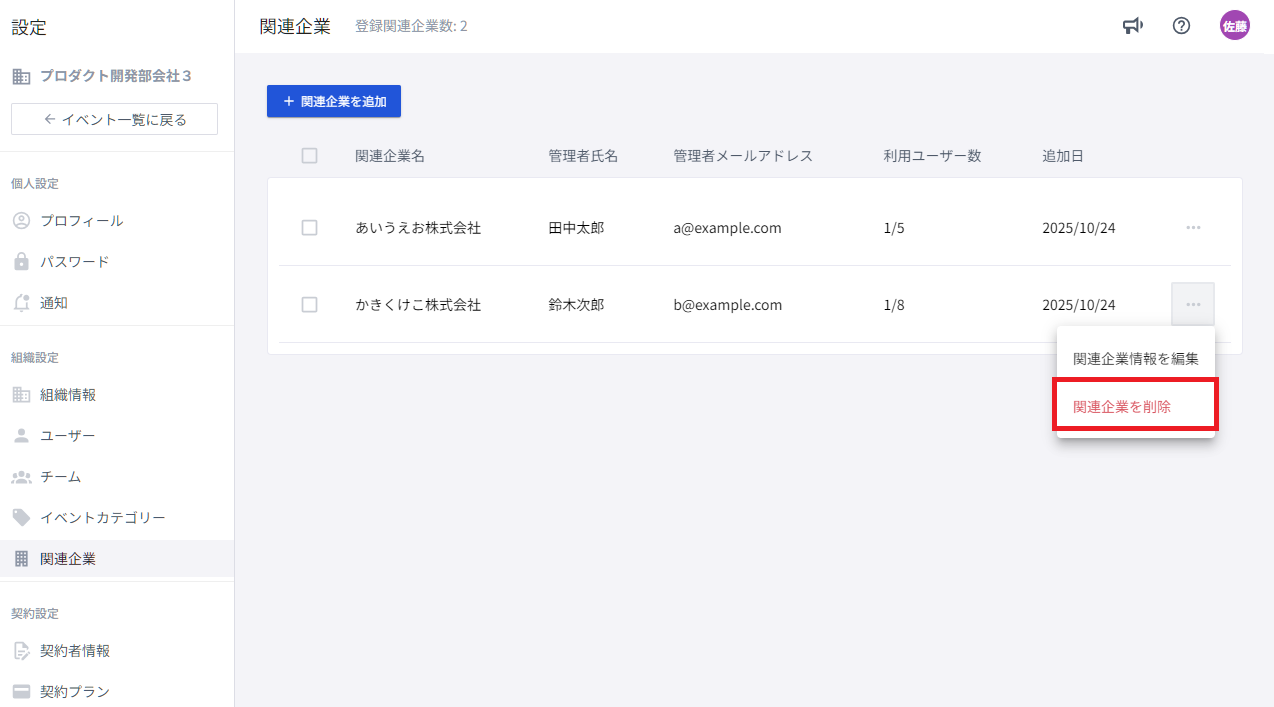
Task: Click the megaphone announcements icon
Action: [x=1132, y=26]
